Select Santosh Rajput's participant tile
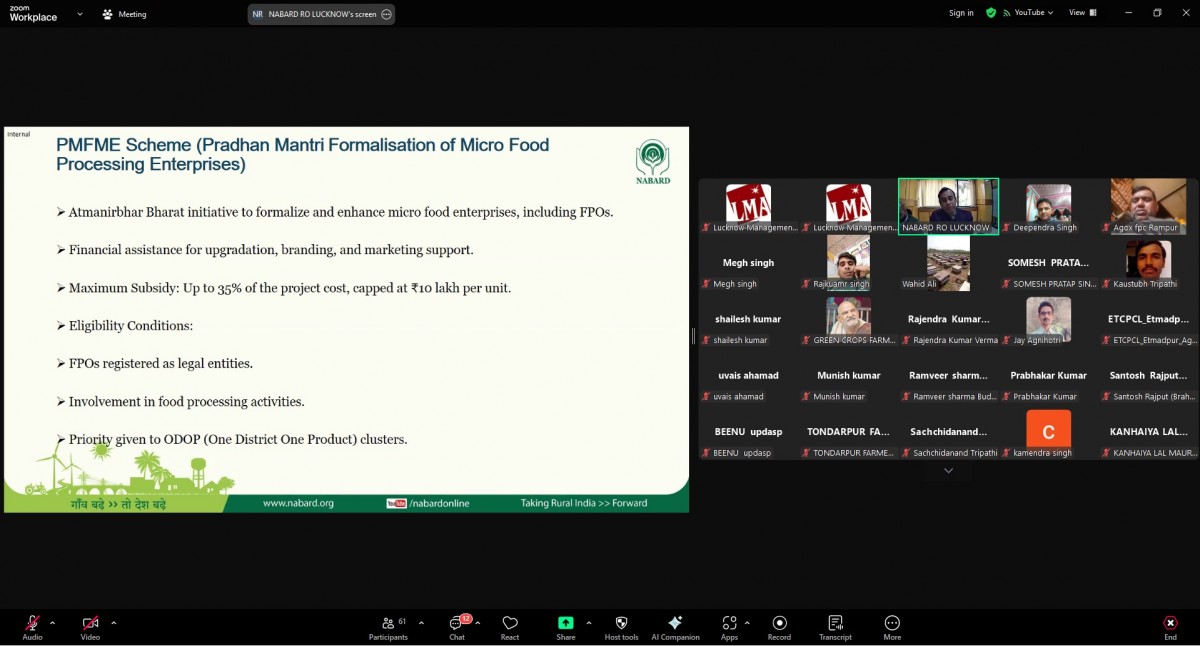This screenshot has height=646, width=1200. click(x=1148, y=376)
